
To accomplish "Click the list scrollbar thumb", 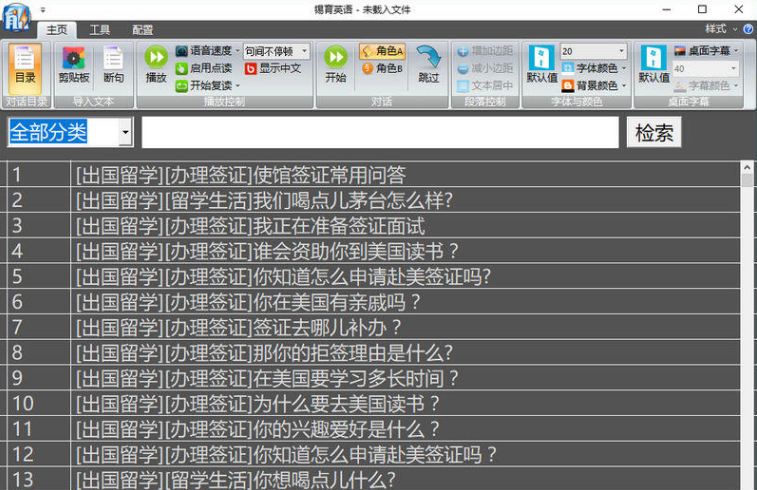I will click(x=747, y=181).
